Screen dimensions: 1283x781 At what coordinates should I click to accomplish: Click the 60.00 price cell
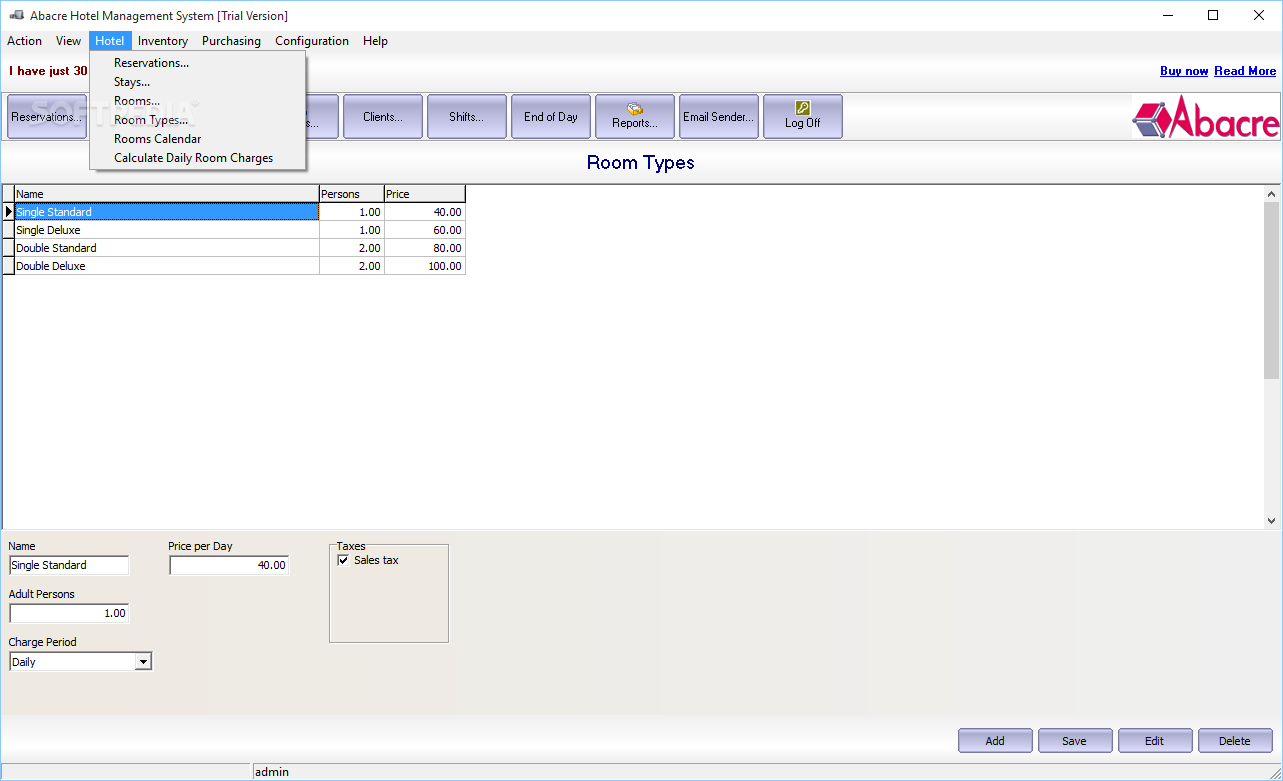[425, 230]
